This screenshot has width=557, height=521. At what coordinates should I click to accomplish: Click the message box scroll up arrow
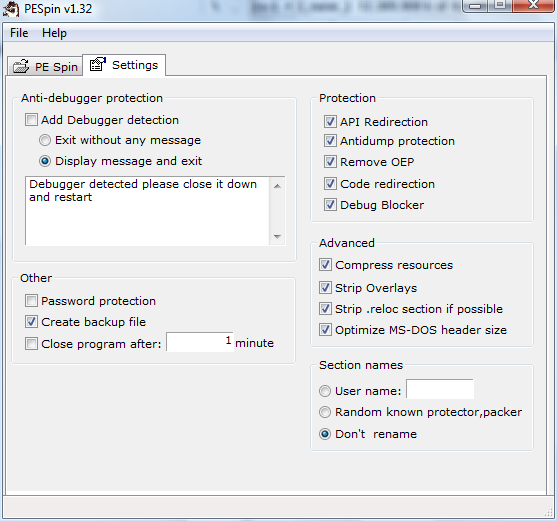tap(277, 186)
